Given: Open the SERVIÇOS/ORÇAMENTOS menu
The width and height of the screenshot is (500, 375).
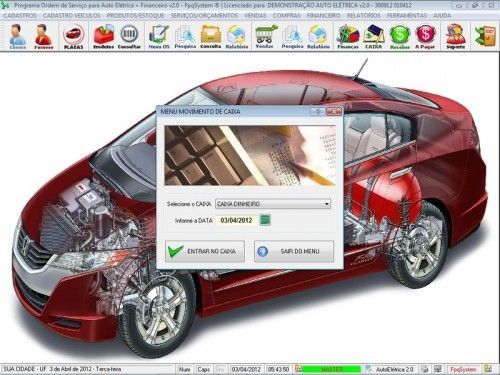Looking at the screenshot, I should click(x=204, y=16).
